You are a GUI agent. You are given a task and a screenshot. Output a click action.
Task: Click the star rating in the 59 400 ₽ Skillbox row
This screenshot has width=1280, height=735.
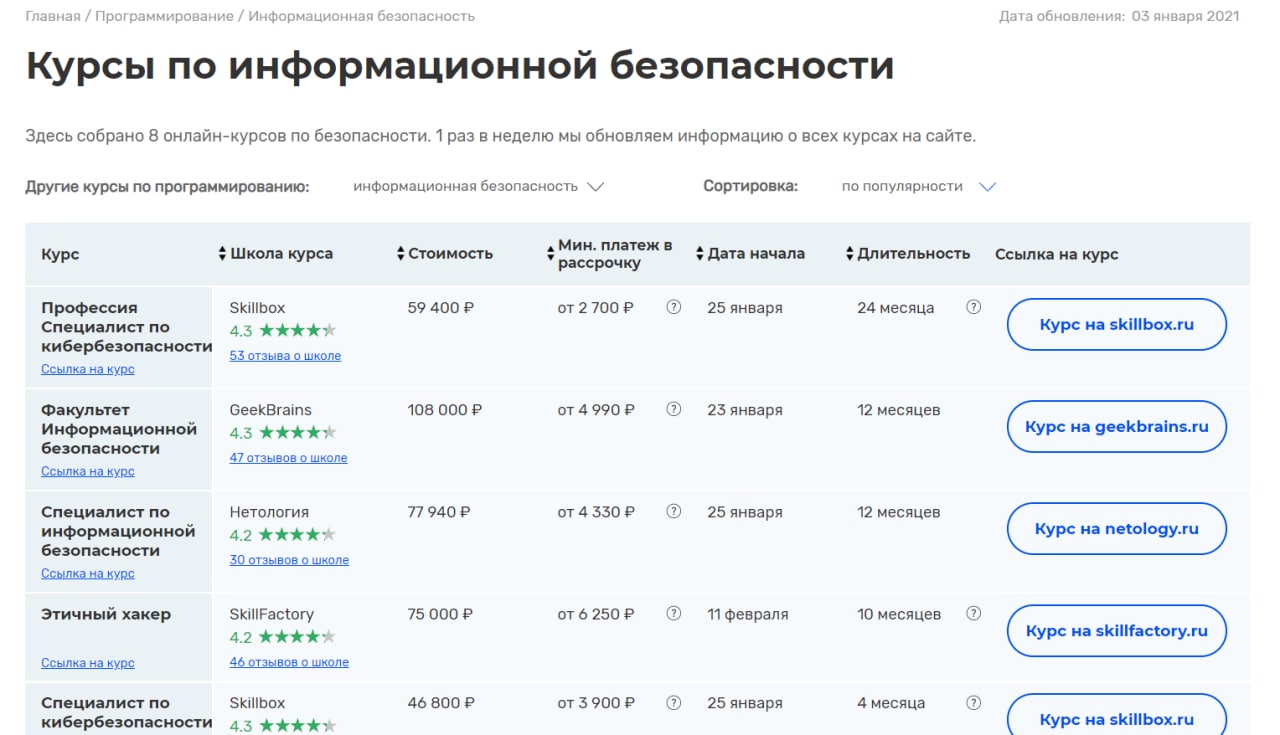point(298,331)
